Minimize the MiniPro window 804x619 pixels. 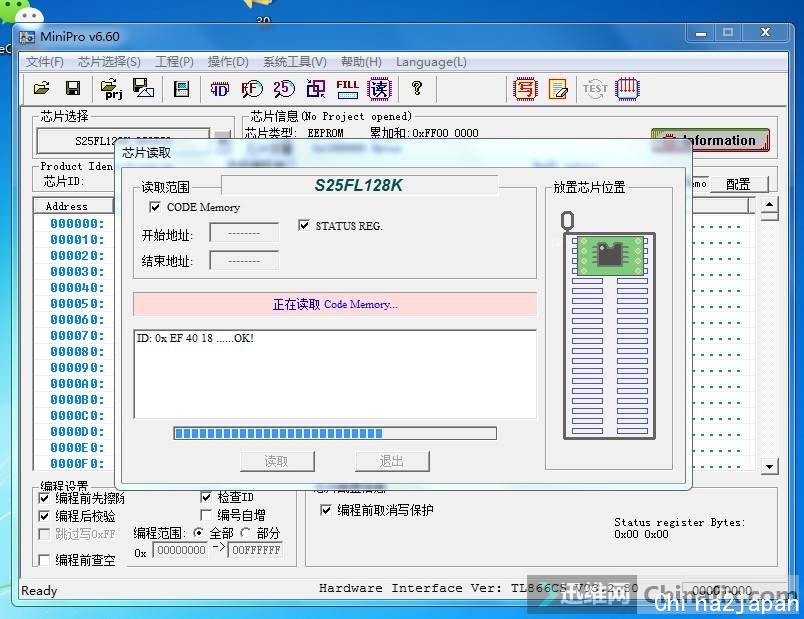(x=701, y=34)
